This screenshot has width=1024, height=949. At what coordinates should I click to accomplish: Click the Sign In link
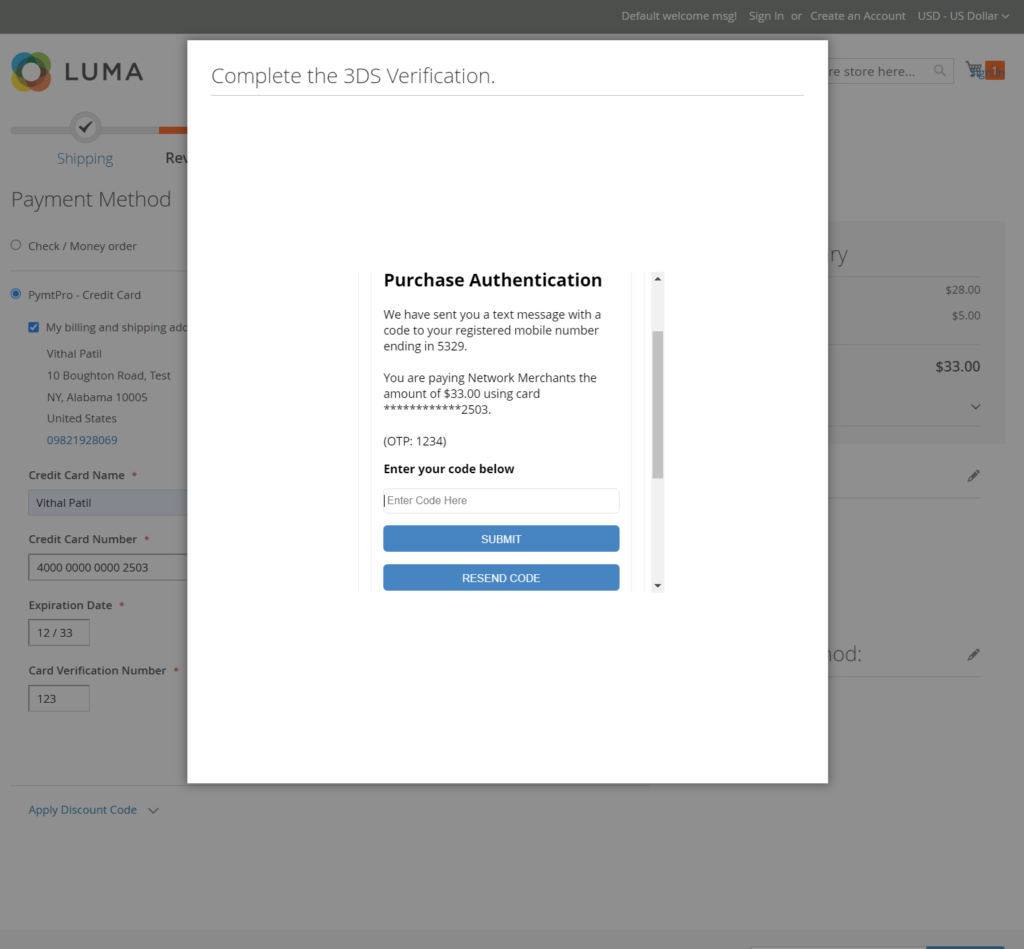pyautogui.click(x=766, y=16)
